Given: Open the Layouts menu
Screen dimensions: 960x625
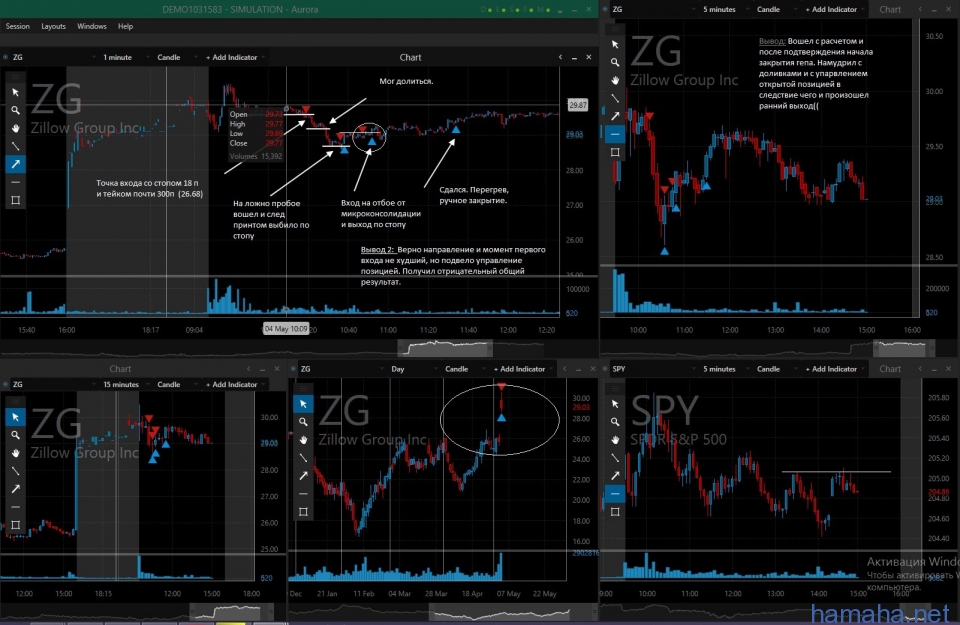Looking at the screenshot, I should [53, 26].
